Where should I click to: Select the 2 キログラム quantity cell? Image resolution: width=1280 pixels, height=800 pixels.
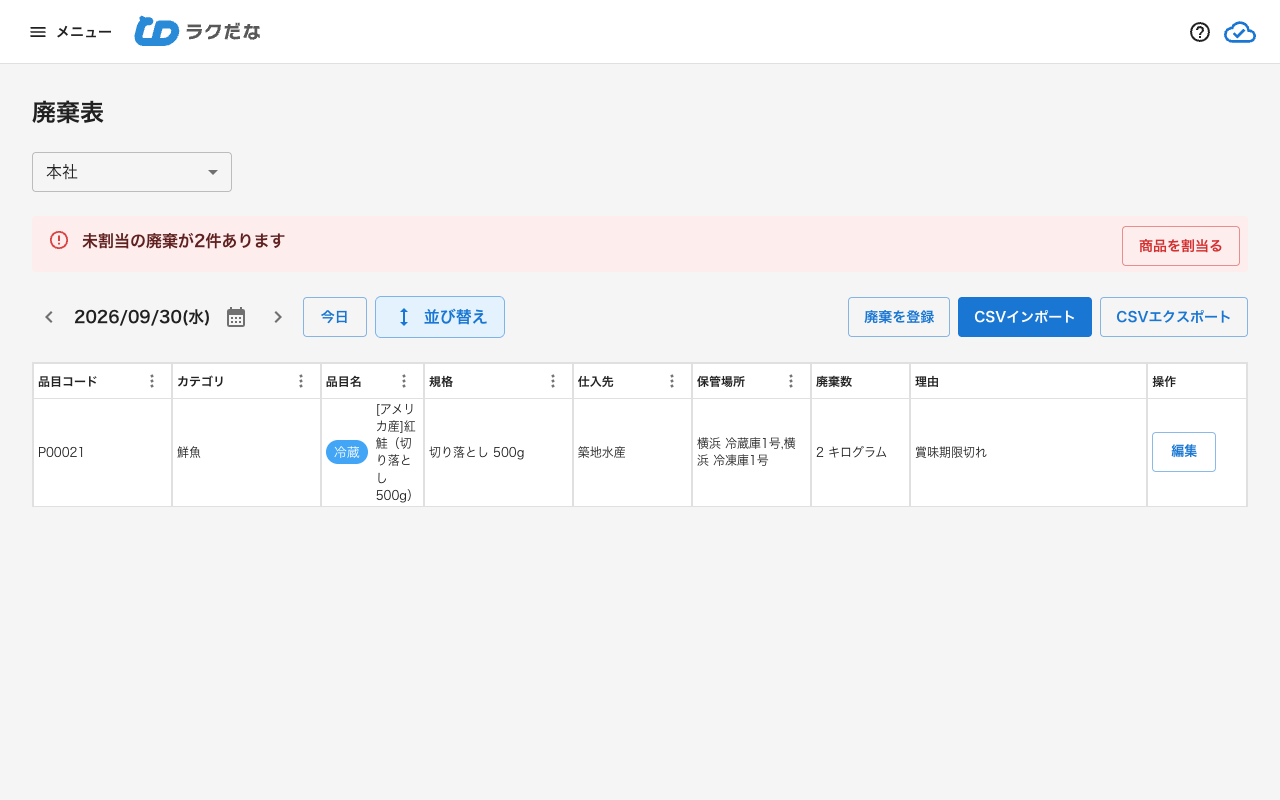[860, 452]
